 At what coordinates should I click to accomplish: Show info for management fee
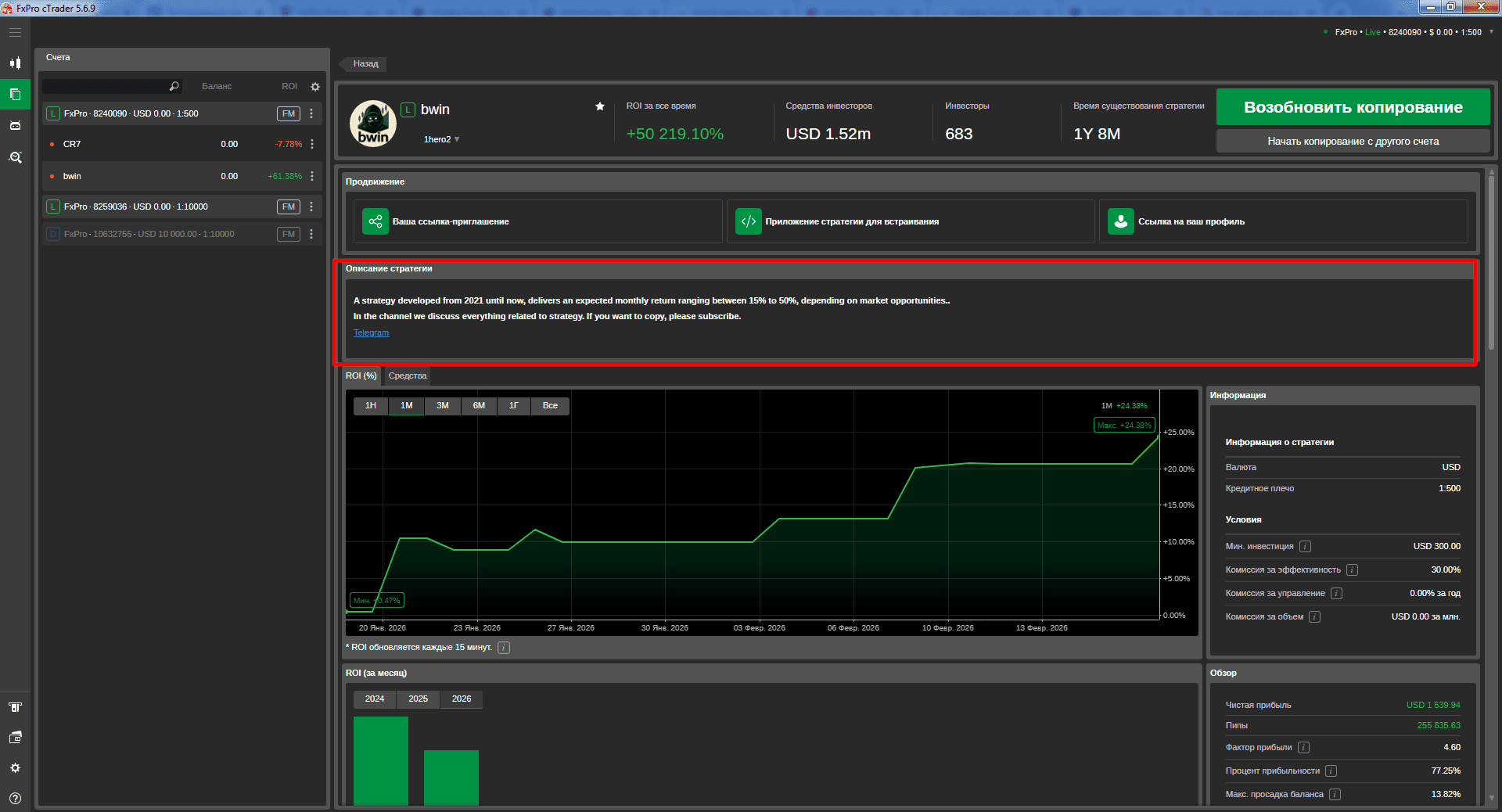pyautogui.click(x=1336, y=594)
